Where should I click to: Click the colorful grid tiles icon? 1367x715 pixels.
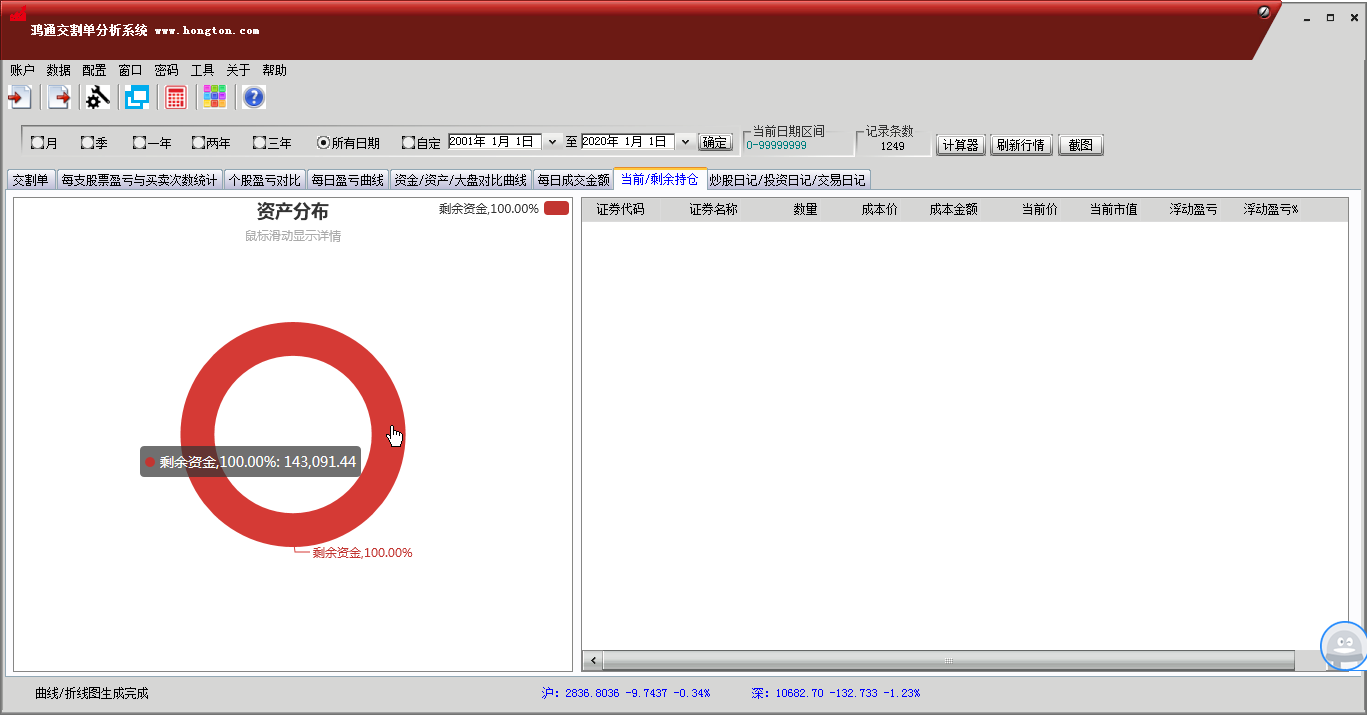[x=214, y=97]
